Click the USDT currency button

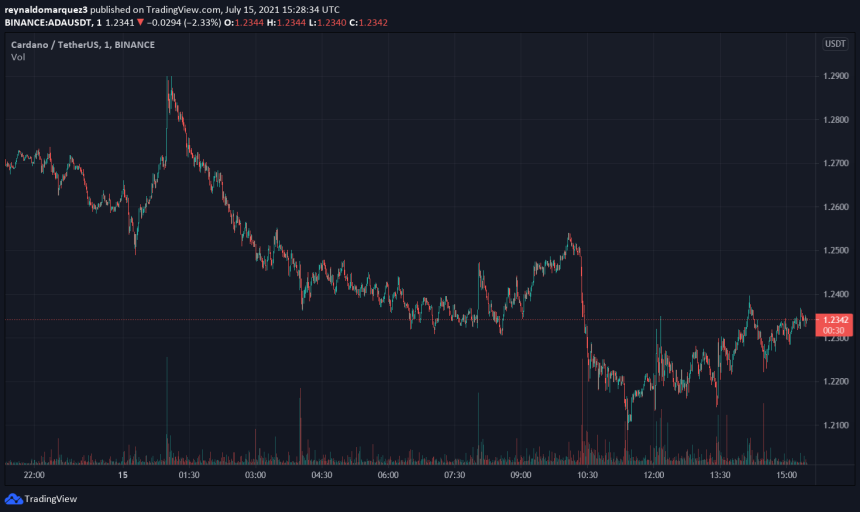pos(835,44)
